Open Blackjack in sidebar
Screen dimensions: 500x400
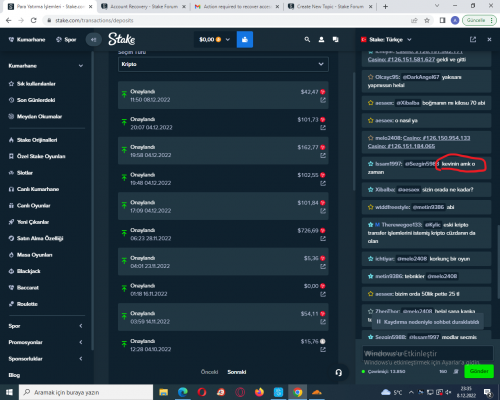click(24, 271)
